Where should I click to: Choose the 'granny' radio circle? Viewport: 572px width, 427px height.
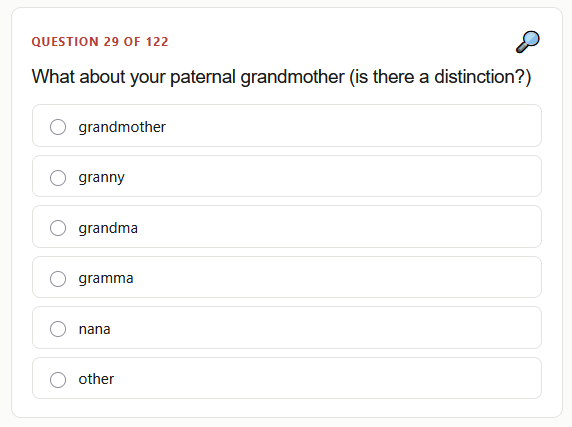[58, 178]
